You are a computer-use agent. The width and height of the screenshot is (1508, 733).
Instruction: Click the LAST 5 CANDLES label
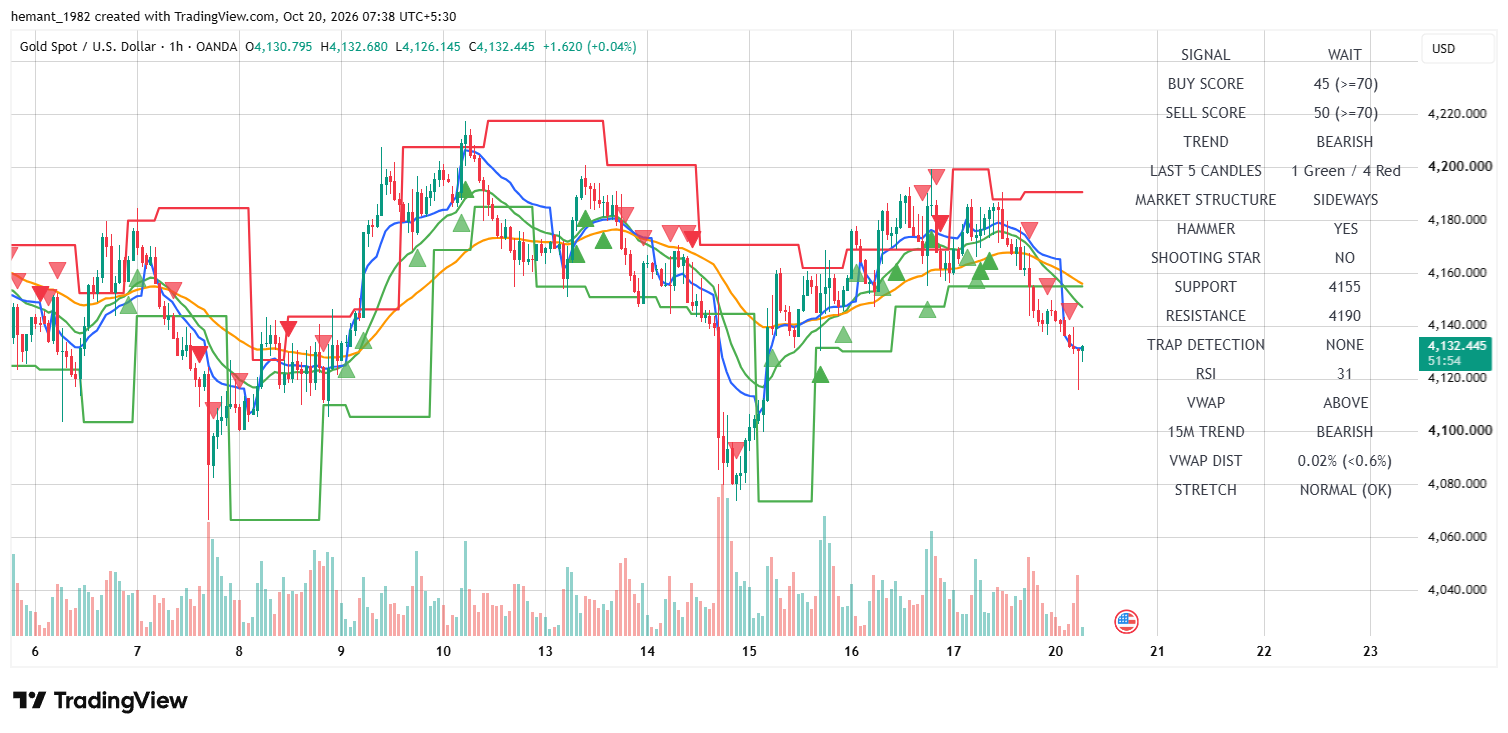1205,171
